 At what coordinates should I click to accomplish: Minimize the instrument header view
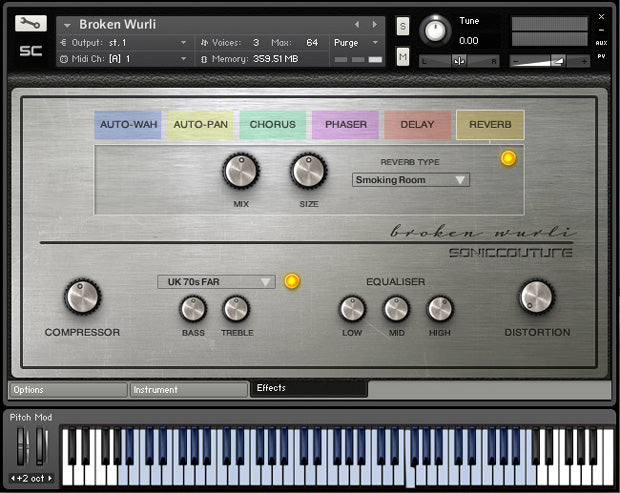[601, 30]
